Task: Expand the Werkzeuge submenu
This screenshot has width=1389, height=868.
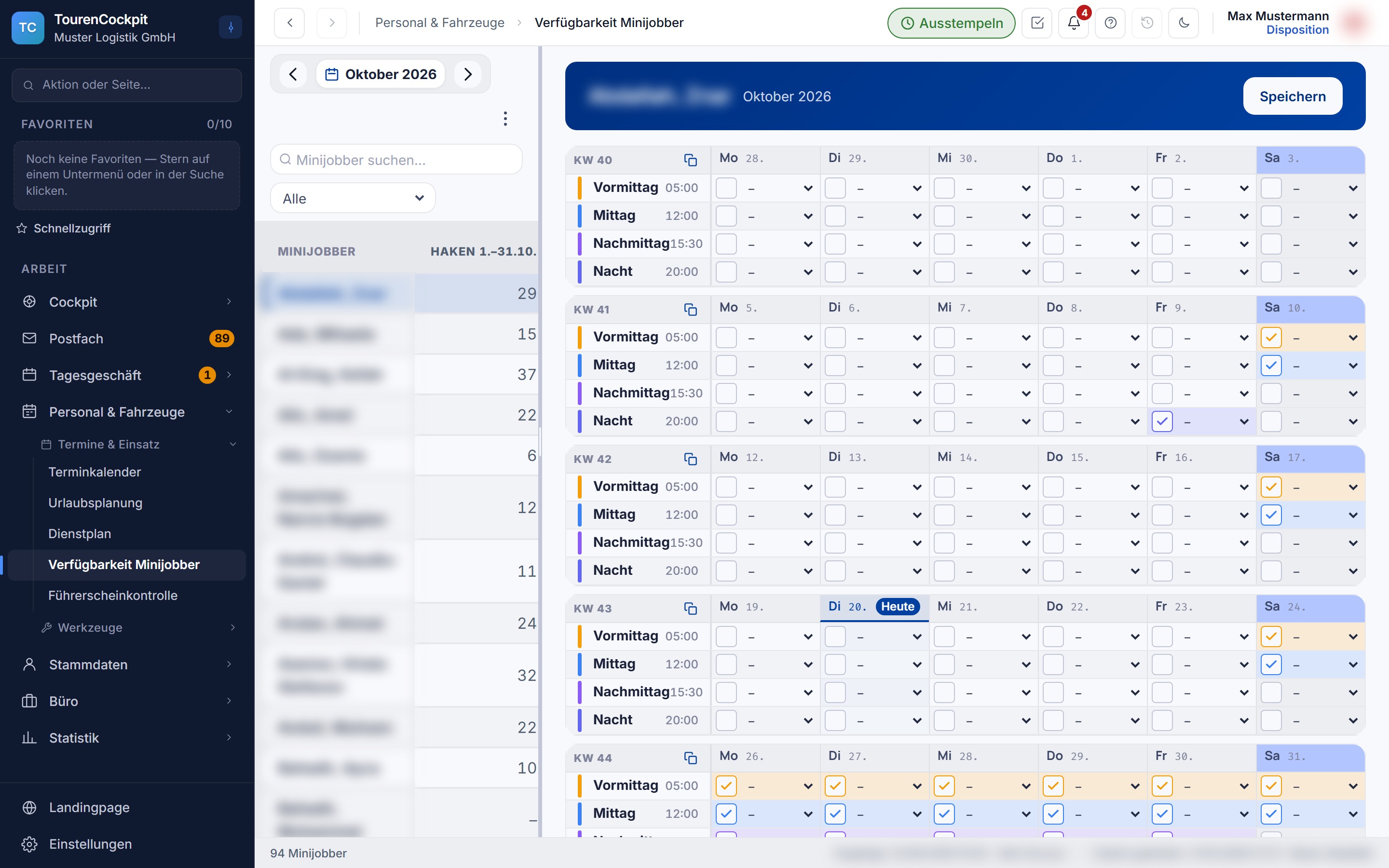Action: tap(138, 627)
